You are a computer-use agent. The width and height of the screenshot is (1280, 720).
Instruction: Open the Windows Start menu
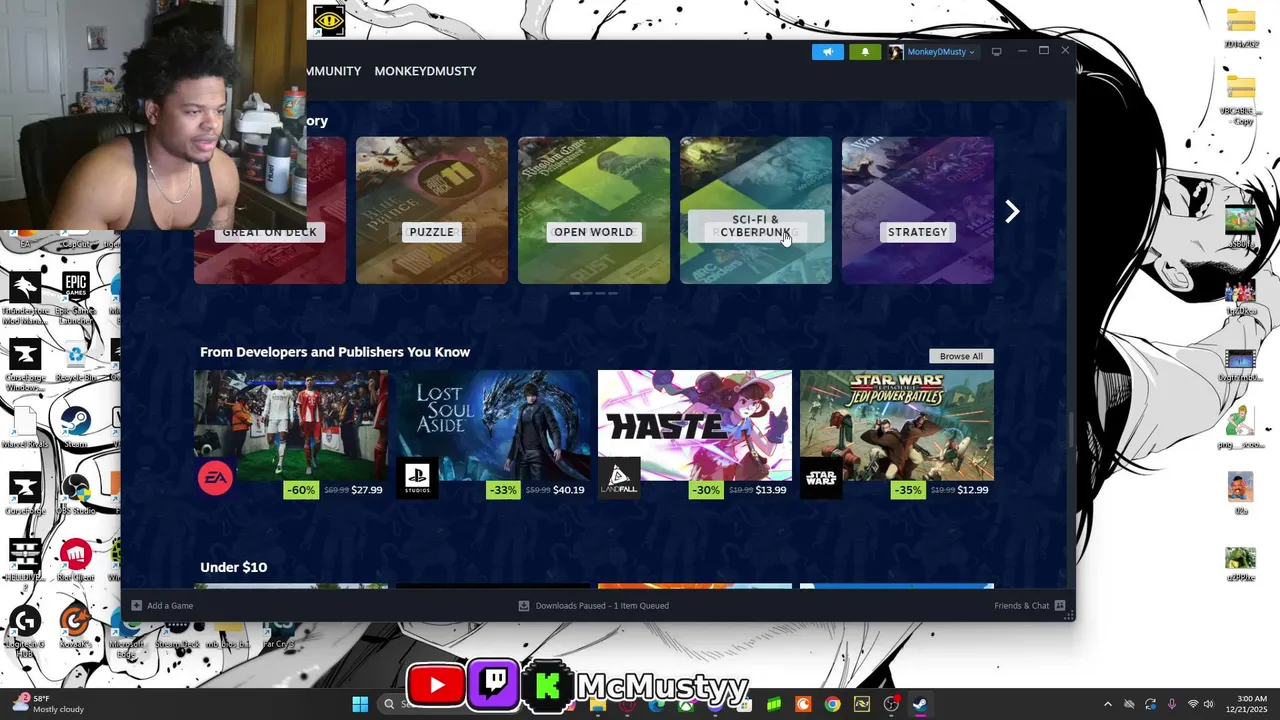(360, 704)
